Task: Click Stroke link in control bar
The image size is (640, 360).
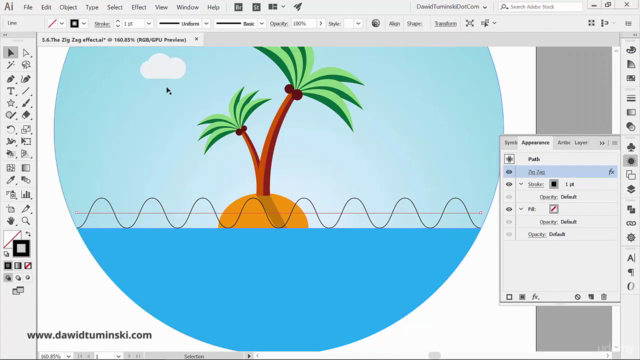Action: (102, 24)
